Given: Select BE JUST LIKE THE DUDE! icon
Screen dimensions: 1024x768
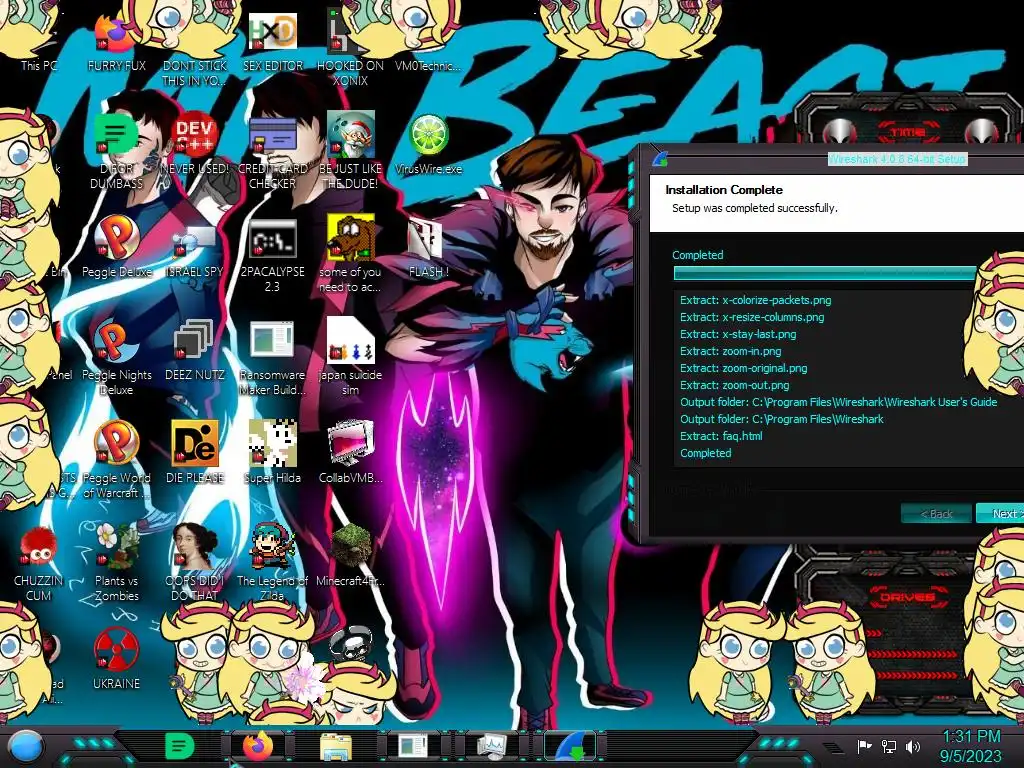Looking at the screenshot, I should 350,150.
